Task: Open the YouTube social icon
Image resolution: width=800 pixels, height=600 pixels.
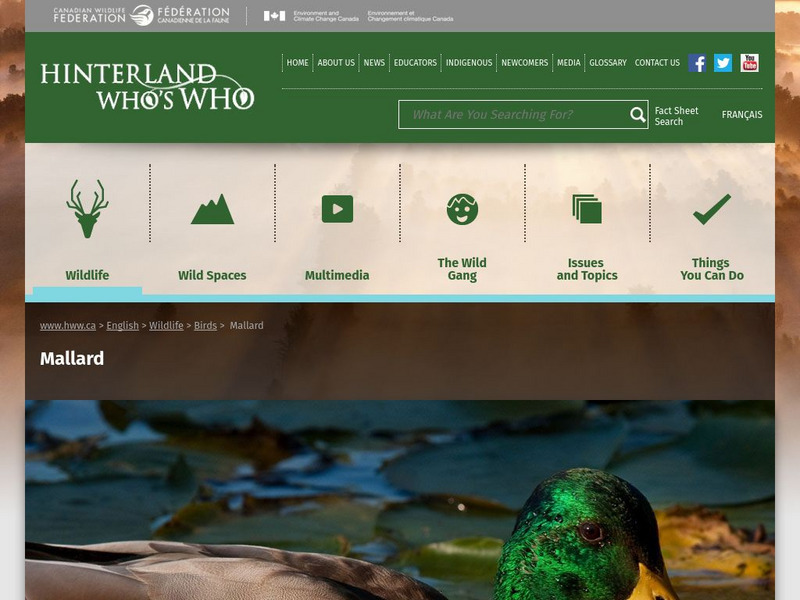Action: 747,62
